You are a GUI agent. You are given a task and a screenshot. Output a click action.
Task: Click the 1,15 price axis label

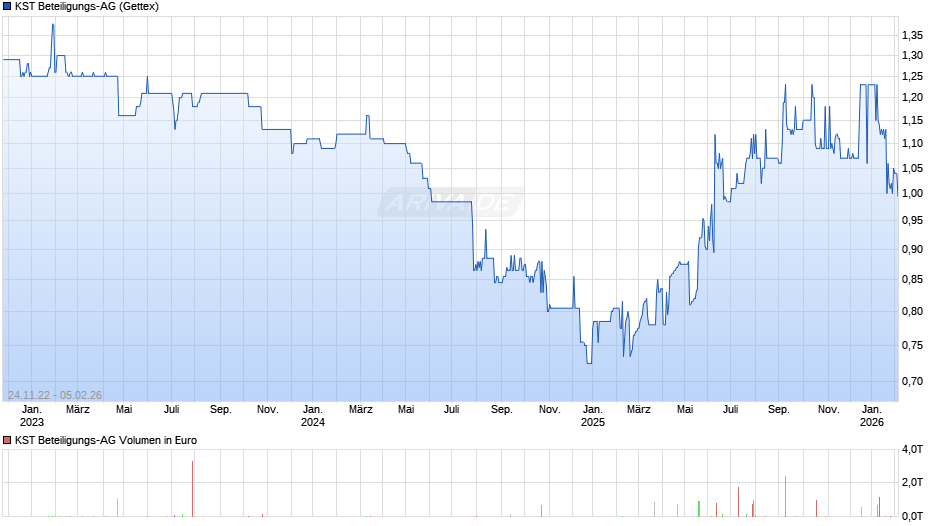pyautogui.click(x=912, y=121)
